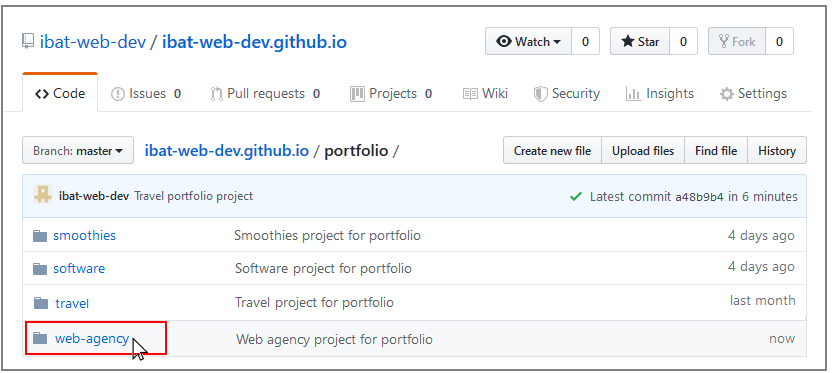Switch to the Security tab
The image size is (834, 373).
click(x=566, y=94)
